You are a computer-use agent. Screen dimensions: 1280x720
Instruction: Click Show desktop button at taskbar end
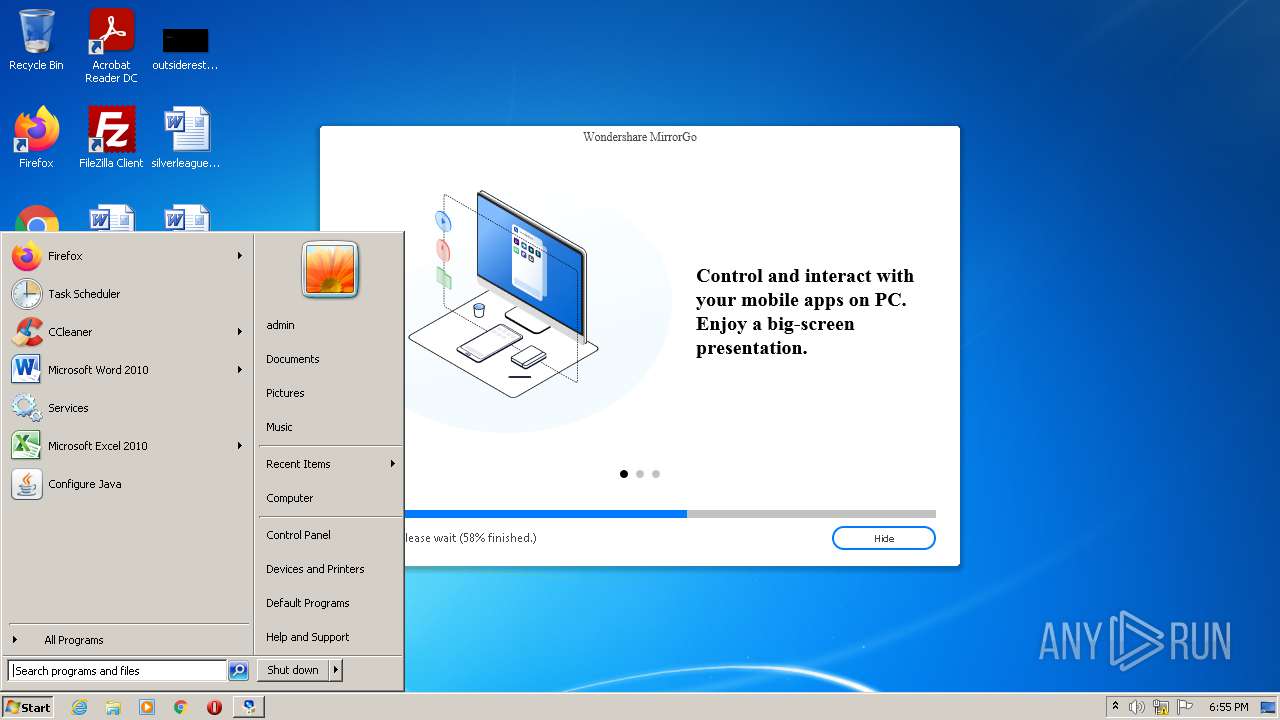coord(1269,707)
